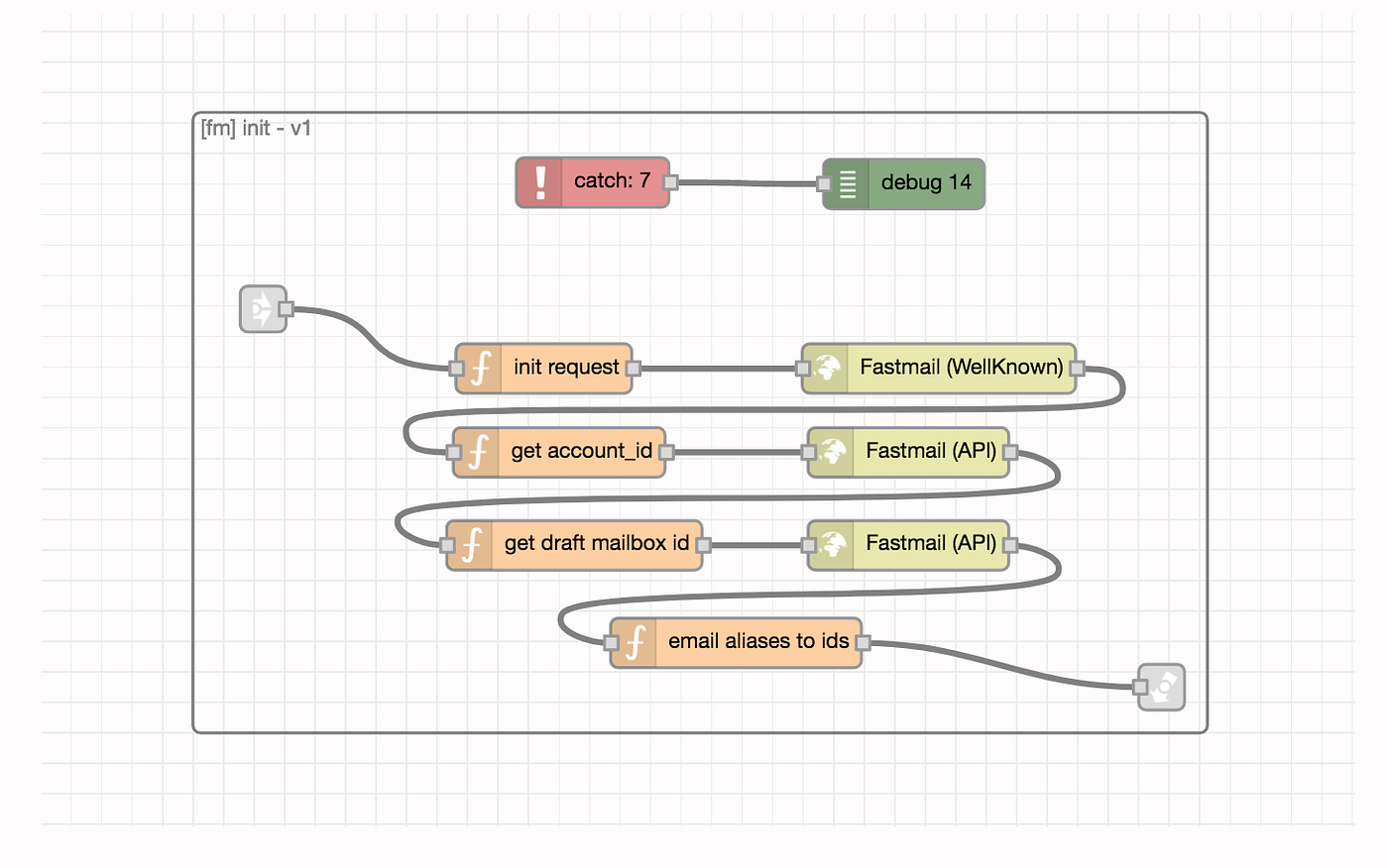This screenshot has width=1388, height=868.
Task: Click function icon on init request node
Action: click(480, 369)
